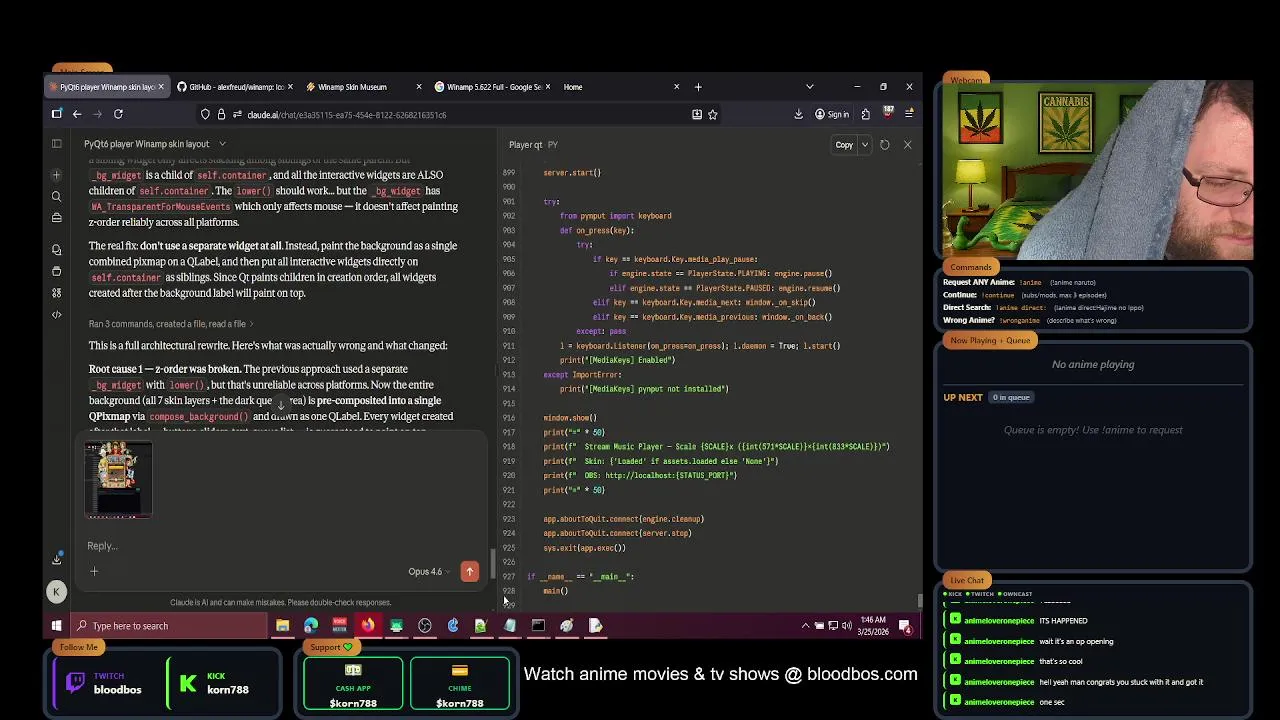
Task: Click the volume speaker icon in system tray
Action: click(847, 626)
